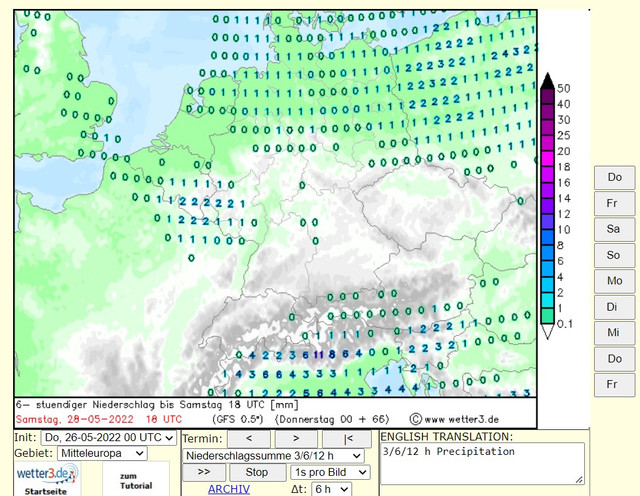Viewport: 640px width, 496px height.
Task: Go to next Termin with > button
Action: 296,439
